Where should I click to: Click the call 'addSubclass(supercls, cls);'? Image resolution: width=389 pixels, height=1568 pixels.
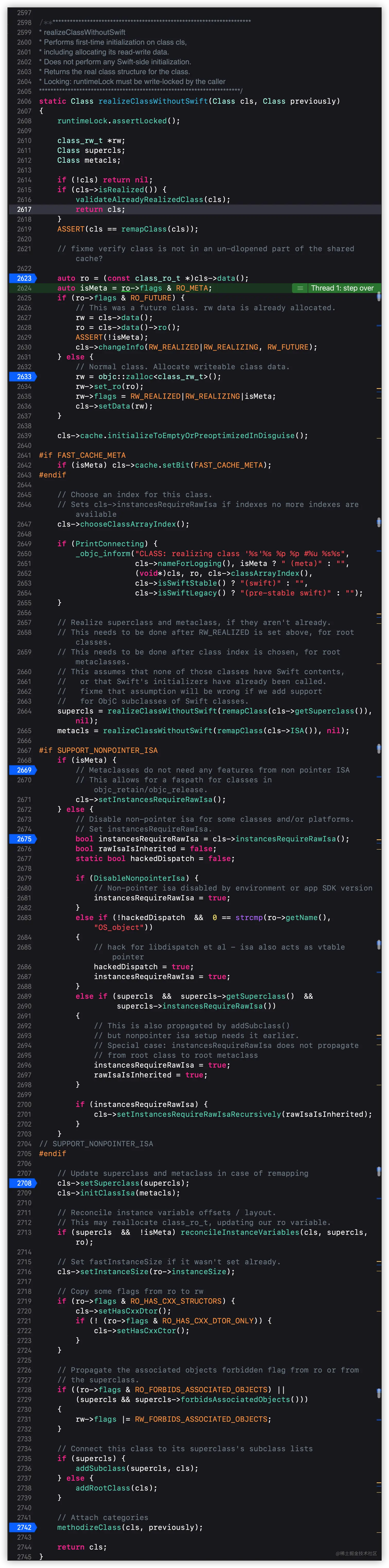137,1468
